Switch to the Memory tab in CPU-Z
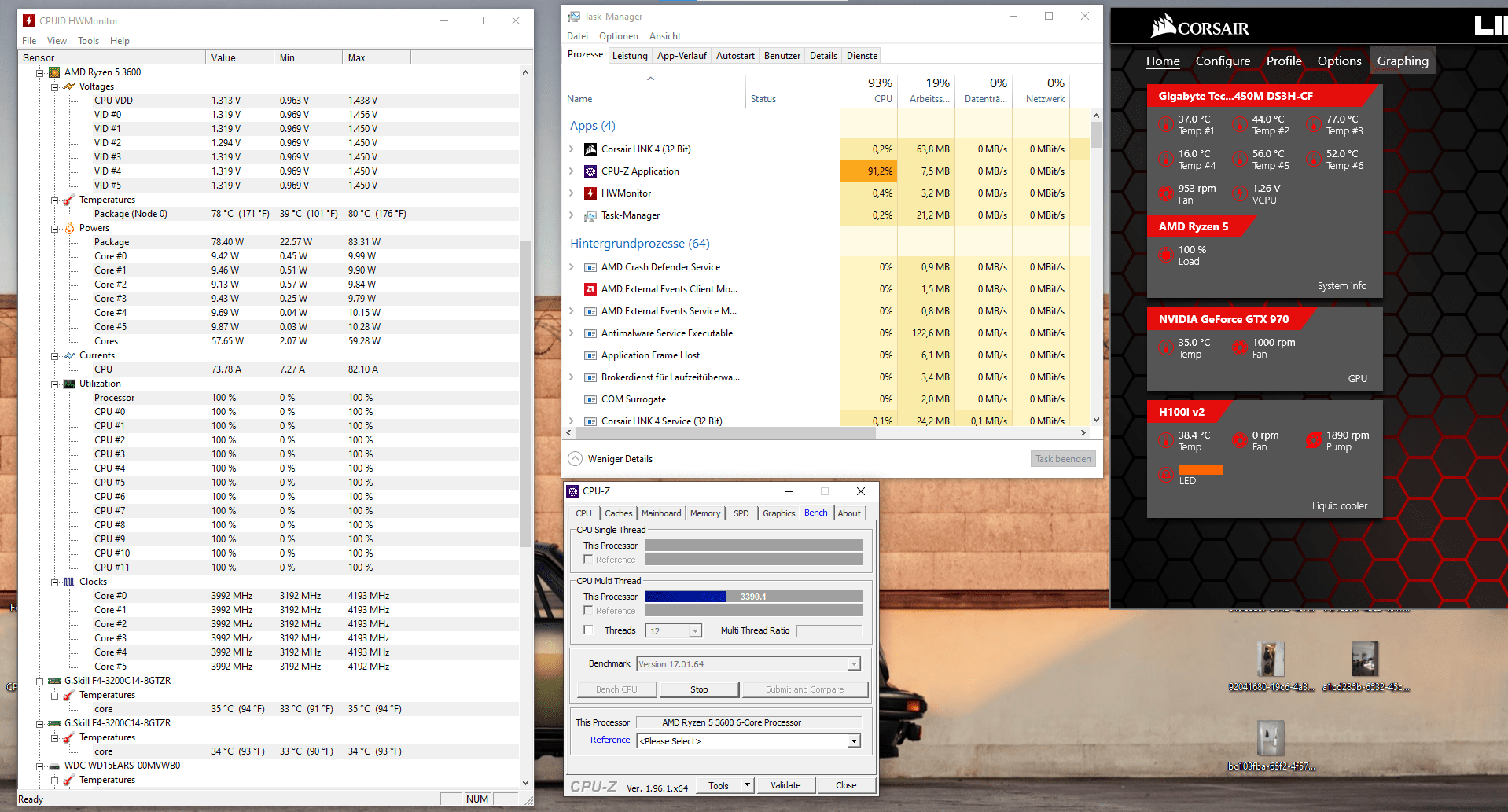The image size is (1508, 812). tap(705, 513)
